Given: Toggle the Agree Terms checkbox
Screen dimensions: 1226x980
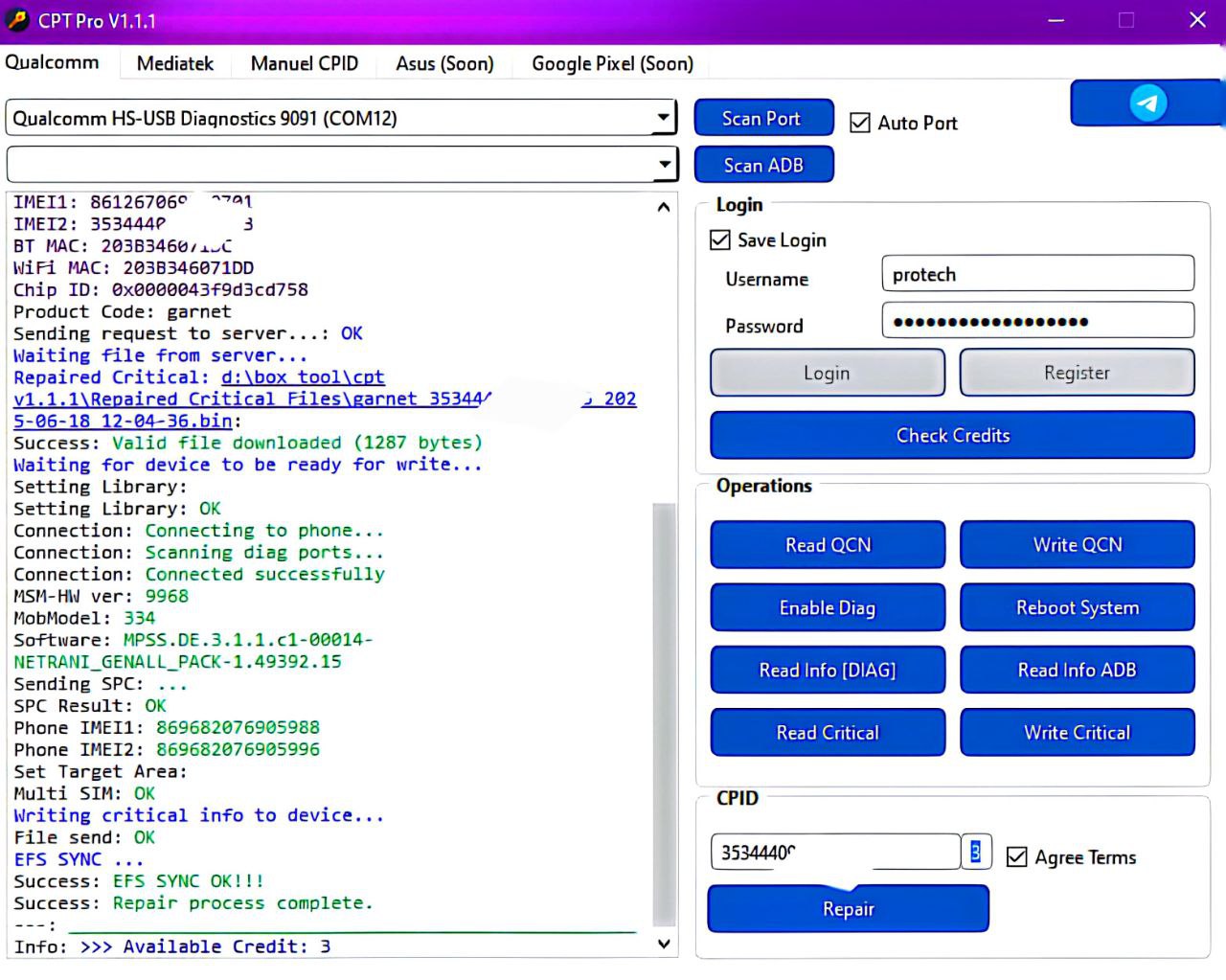Looking at the screenshot, I should coord(1017,857).
